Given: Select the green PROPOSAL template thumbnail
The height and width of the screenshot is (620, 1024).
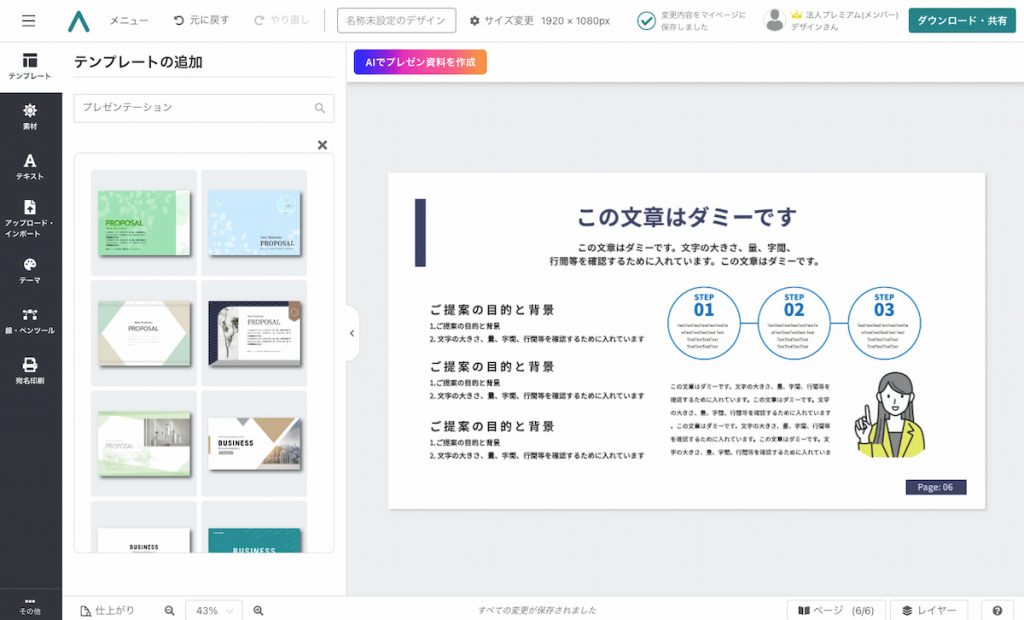Looking at the screenshot, I should 144,222.
